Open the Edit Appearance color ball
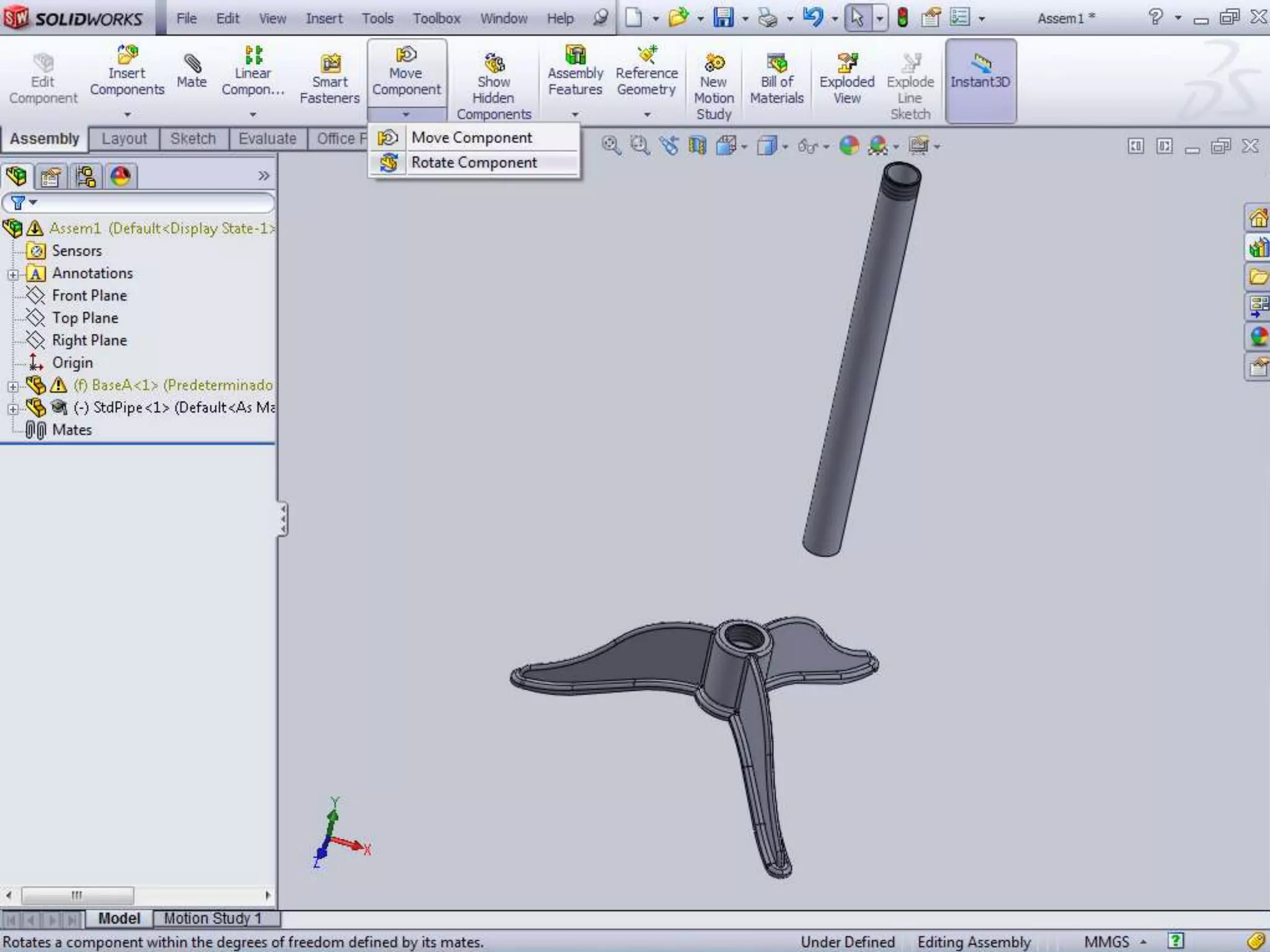 point(849,146)
